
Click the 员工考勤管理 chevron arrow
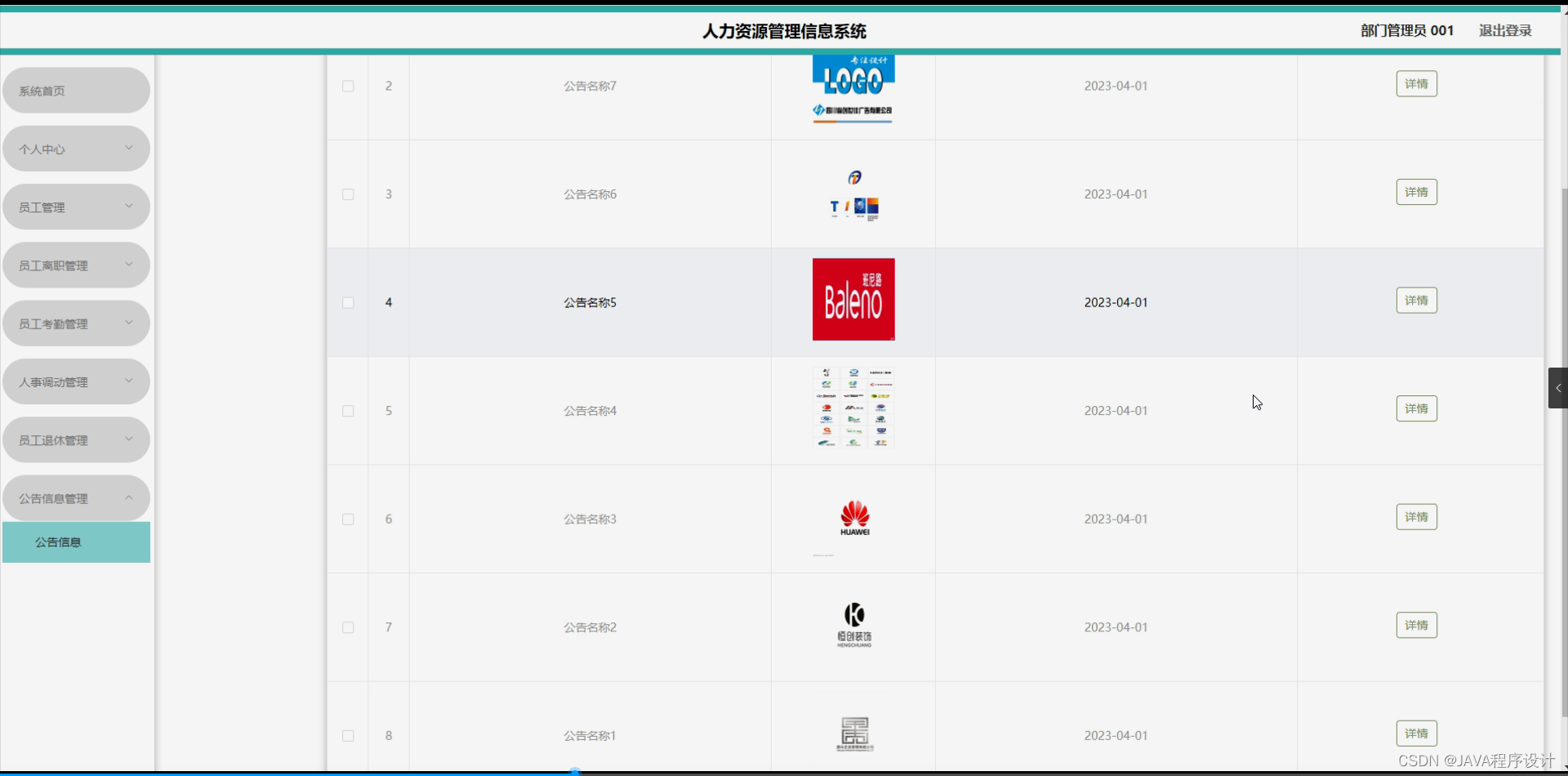point(129,323)
